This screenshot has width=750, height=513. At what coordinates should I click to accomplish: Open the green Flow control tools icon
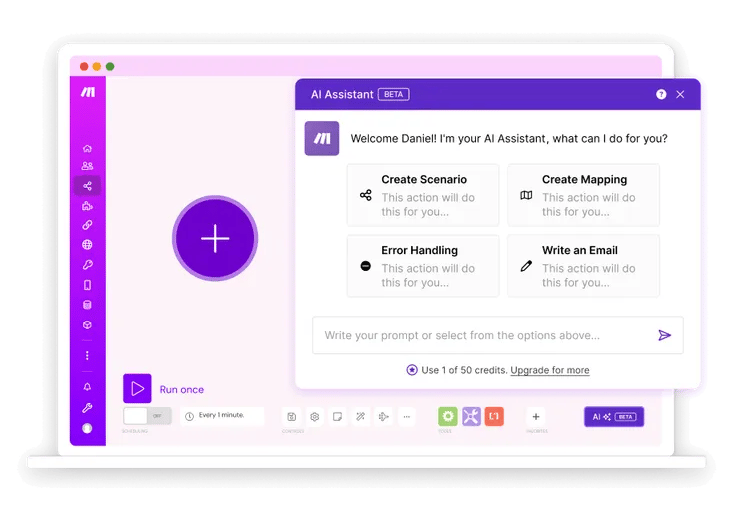448,416
